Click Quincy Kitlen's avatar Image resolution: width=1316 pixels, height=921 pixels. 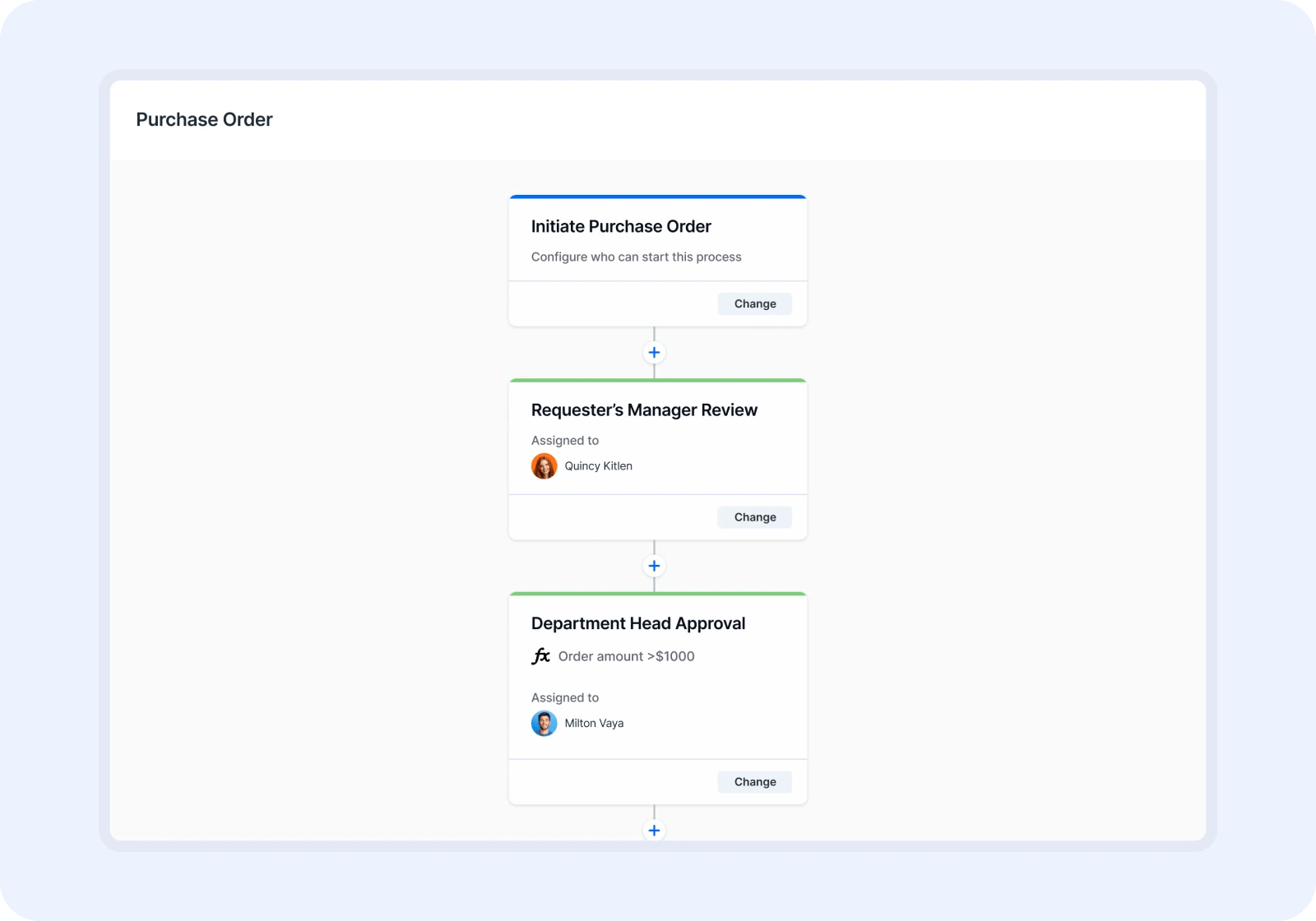[544, 466]
